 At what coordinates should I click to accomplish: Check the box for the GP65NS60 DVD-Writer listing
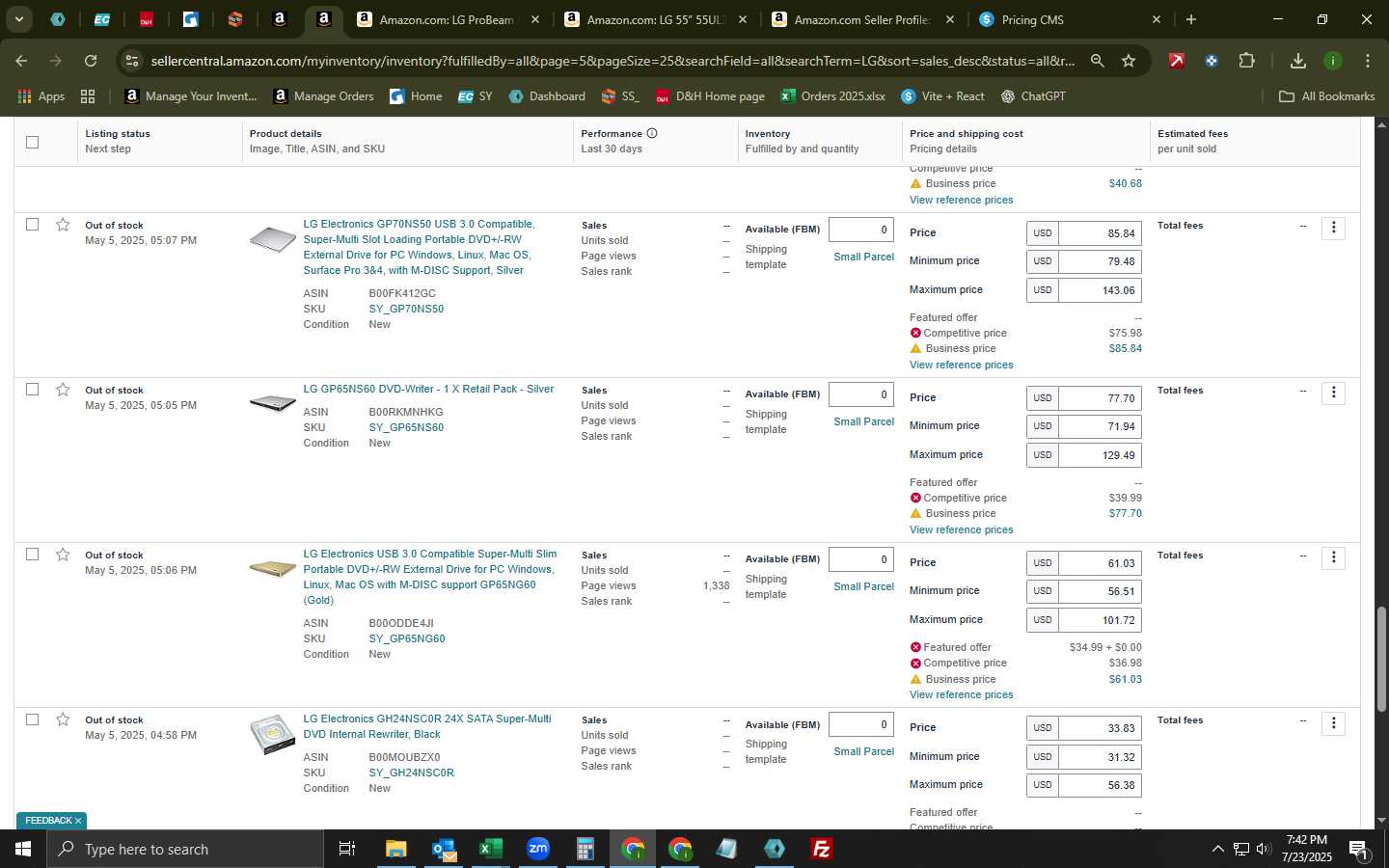point(32,390)
